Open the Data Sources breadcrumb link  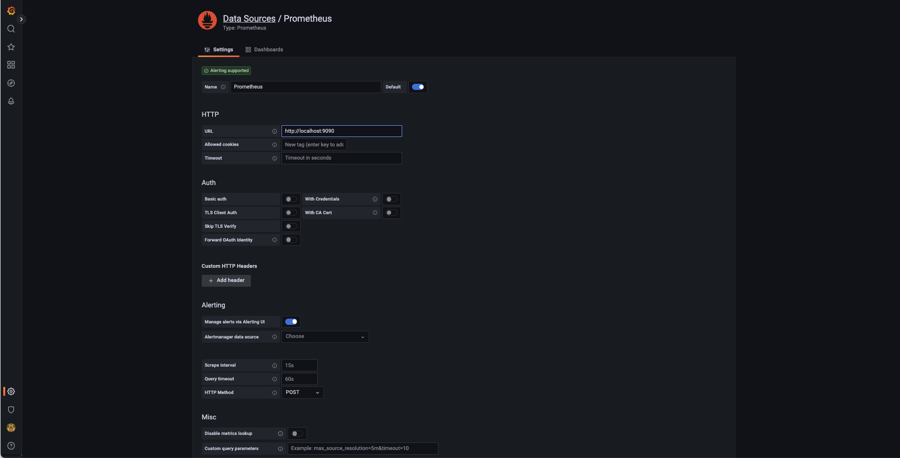coord(249,18)
